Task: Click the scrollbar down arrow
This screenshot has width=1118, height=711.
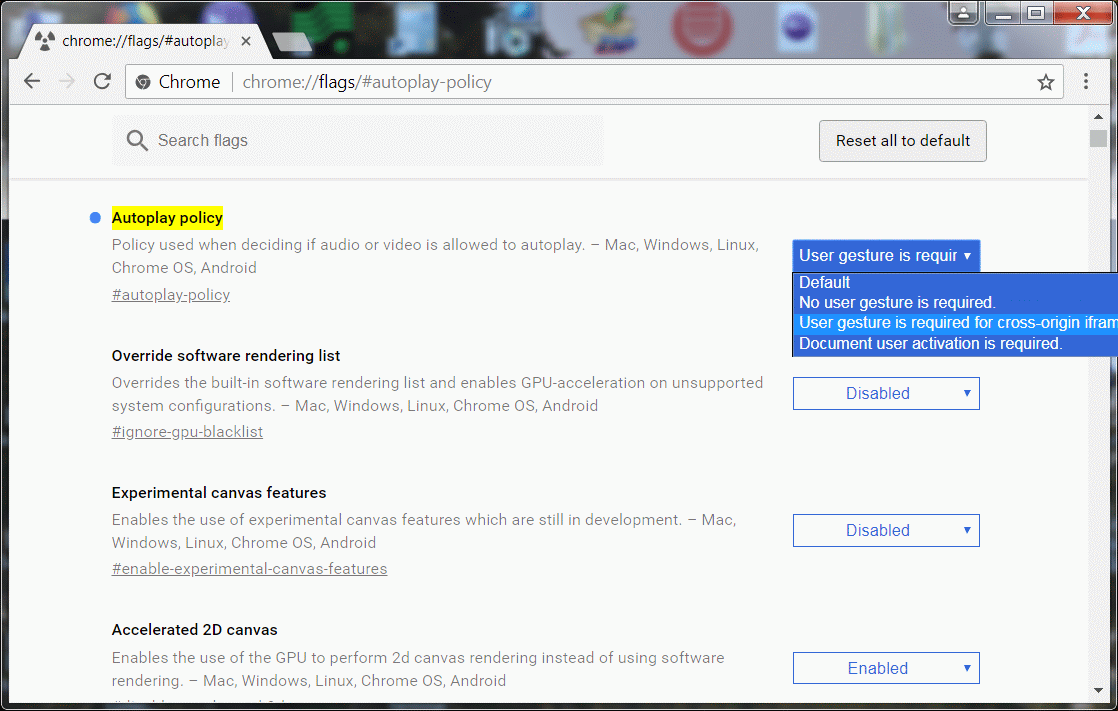Action: point(1098,690)
